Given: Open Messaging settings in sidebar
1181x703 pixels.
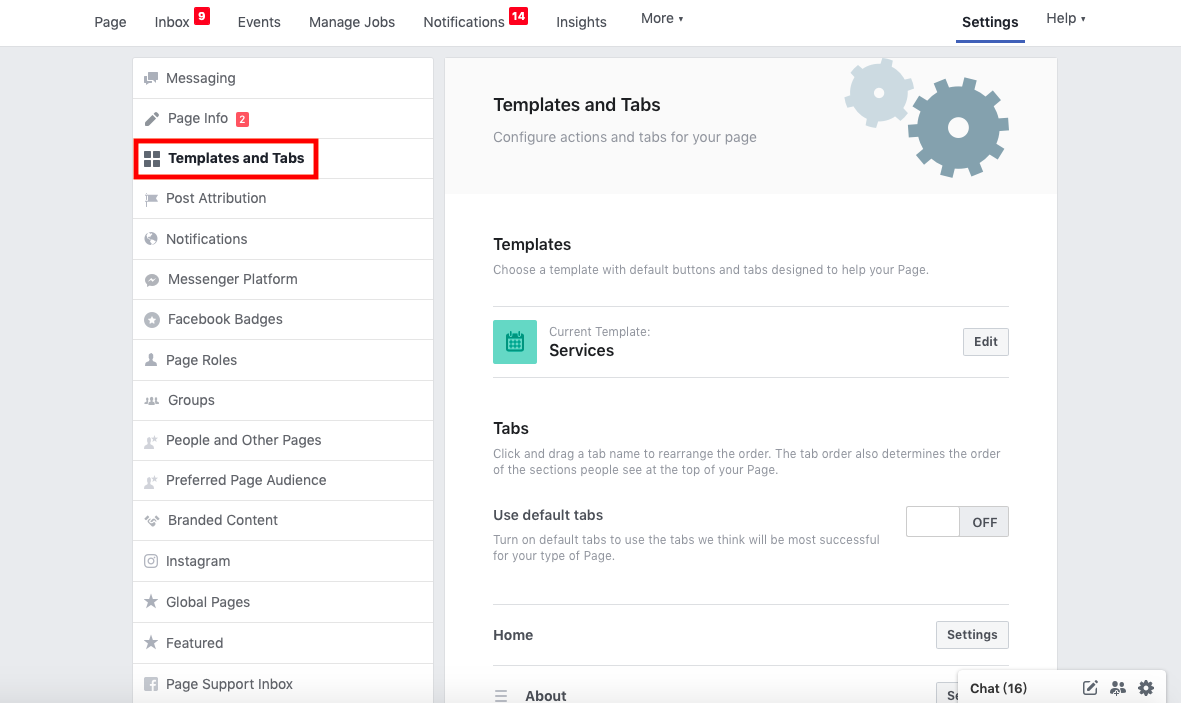Looking at the screenshot, I should (200, 78).
